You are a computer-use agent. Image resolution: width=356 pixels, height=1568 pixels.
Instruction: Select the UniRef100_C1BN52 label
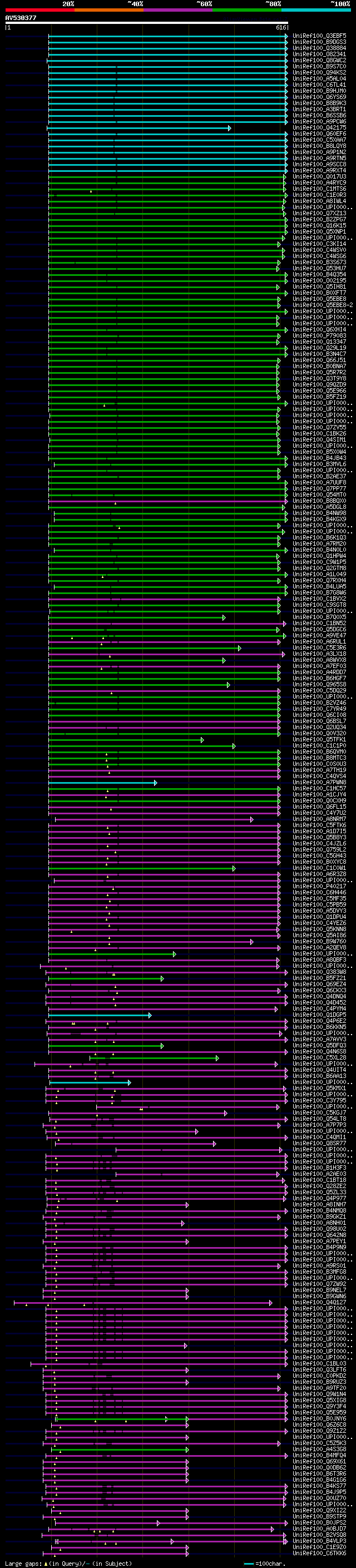click(x=319, y=624)
